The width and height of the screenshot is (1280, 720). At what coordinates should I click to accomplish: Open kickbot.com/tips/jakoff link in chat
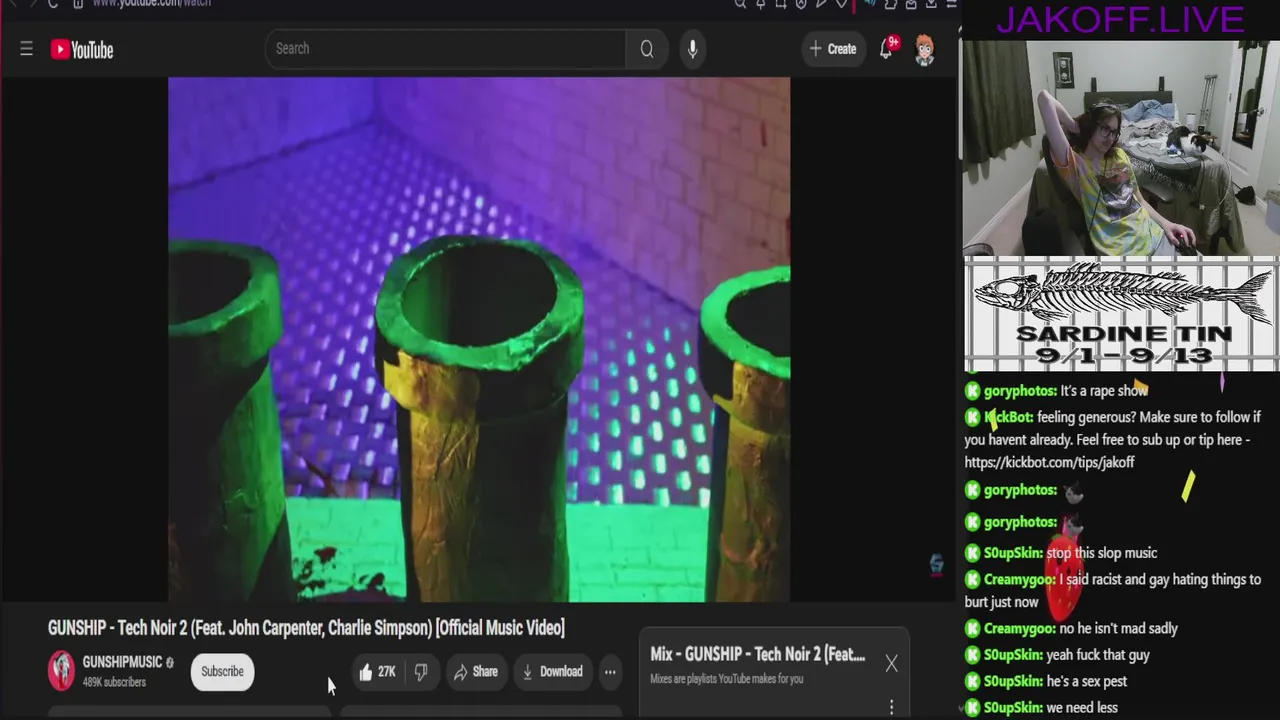tap(1049, 462)
